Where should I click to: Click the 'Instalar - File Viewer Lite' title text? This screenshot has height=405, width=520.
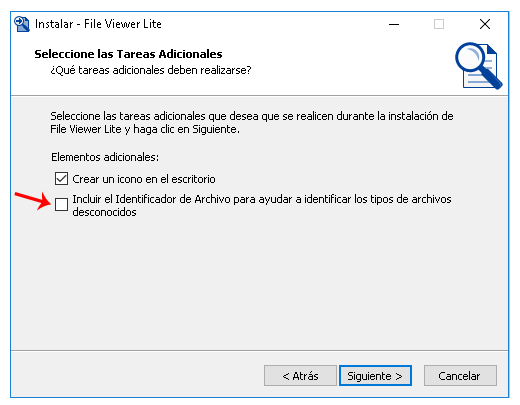coord(98,24)
